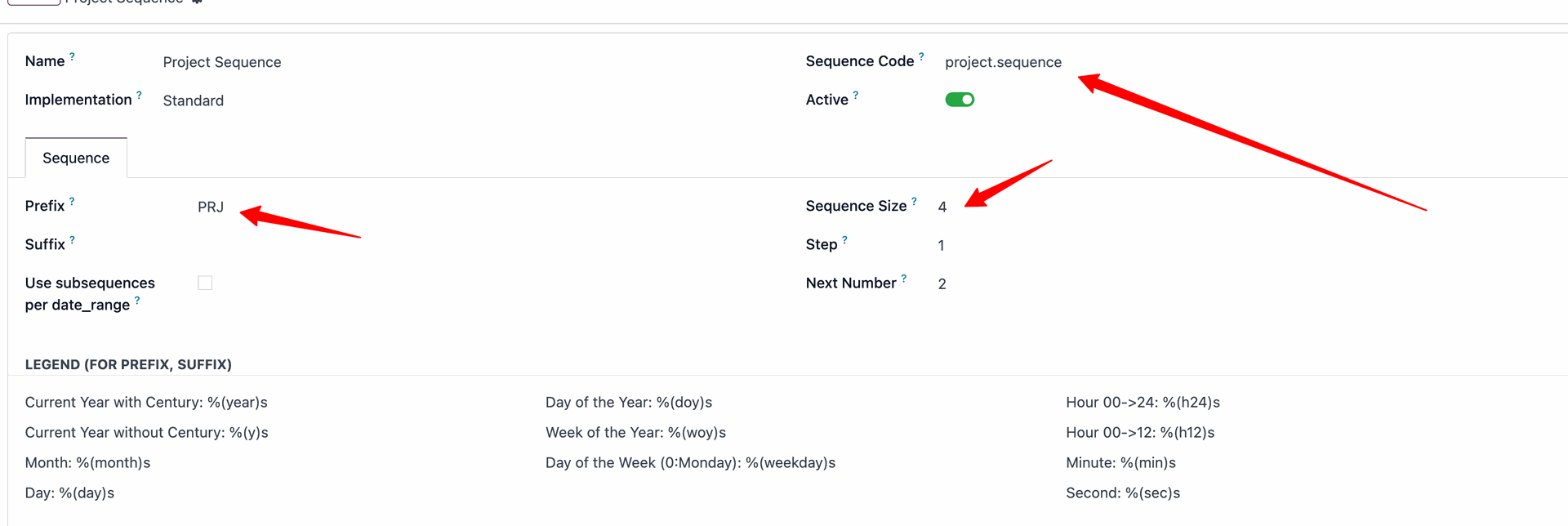Image resolution: width=1568 pixels, height=526 pixels.
Task: Click the Prefix value PRJ
Action: tap(211, 207)
